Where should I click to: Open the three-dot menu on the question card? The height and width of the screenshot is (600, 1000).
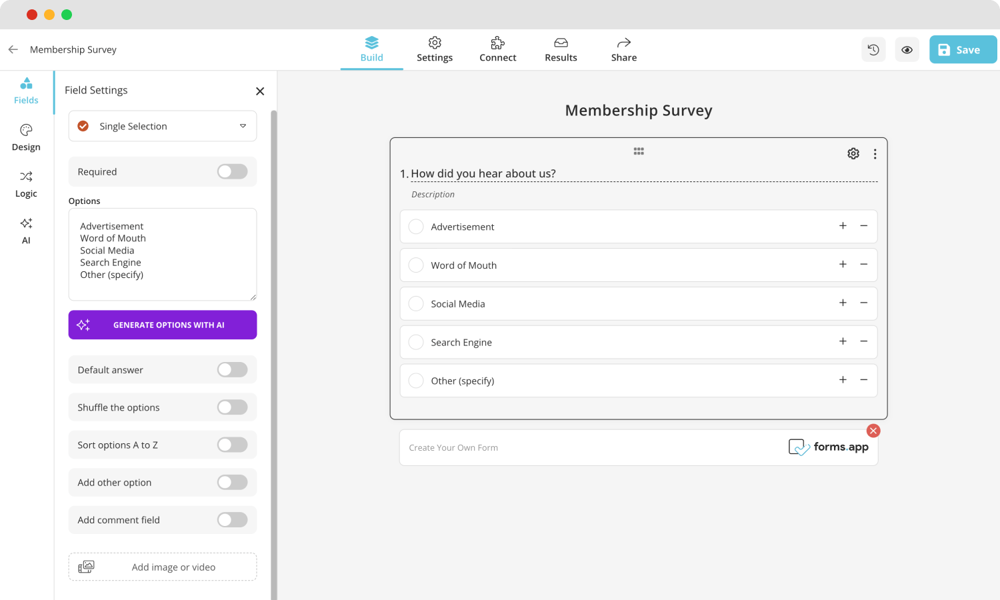click(875, 153)
